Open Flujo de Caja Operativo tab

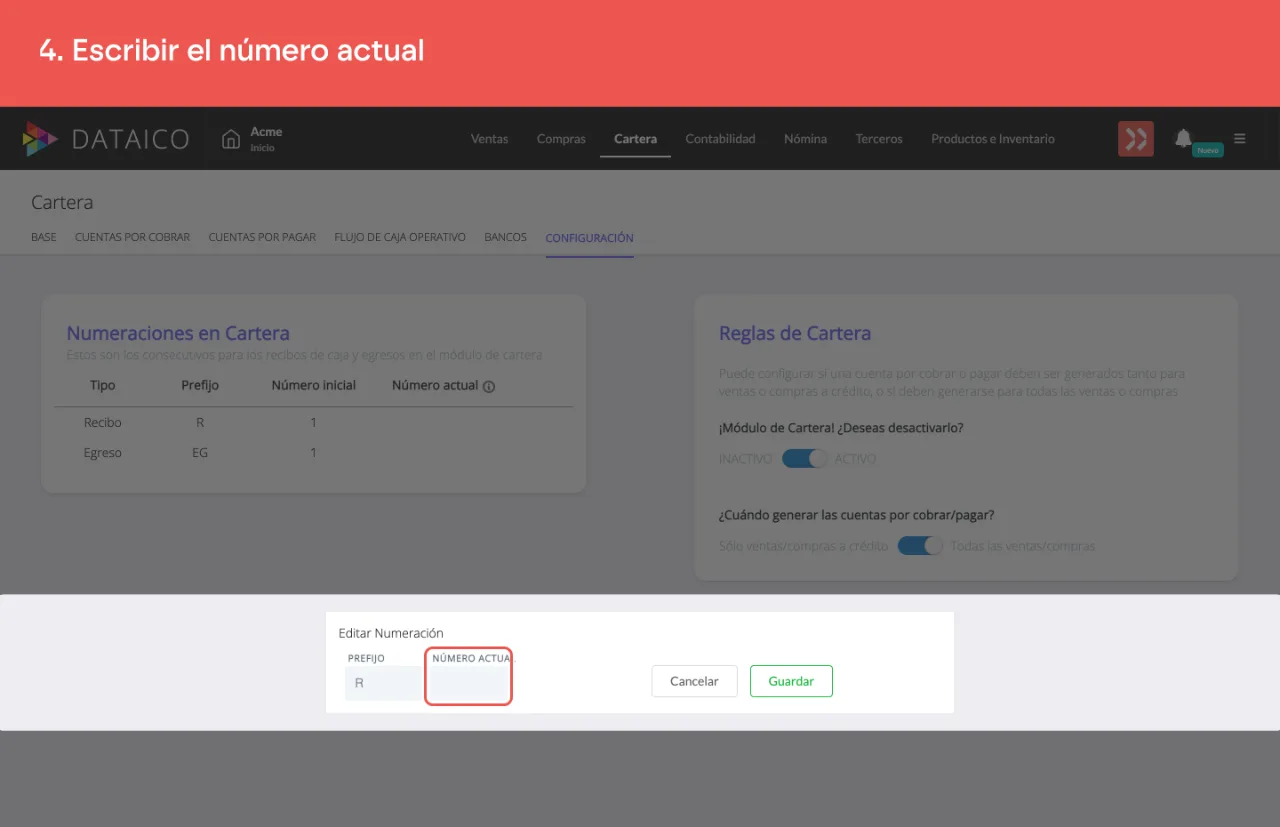click(400, 238)
